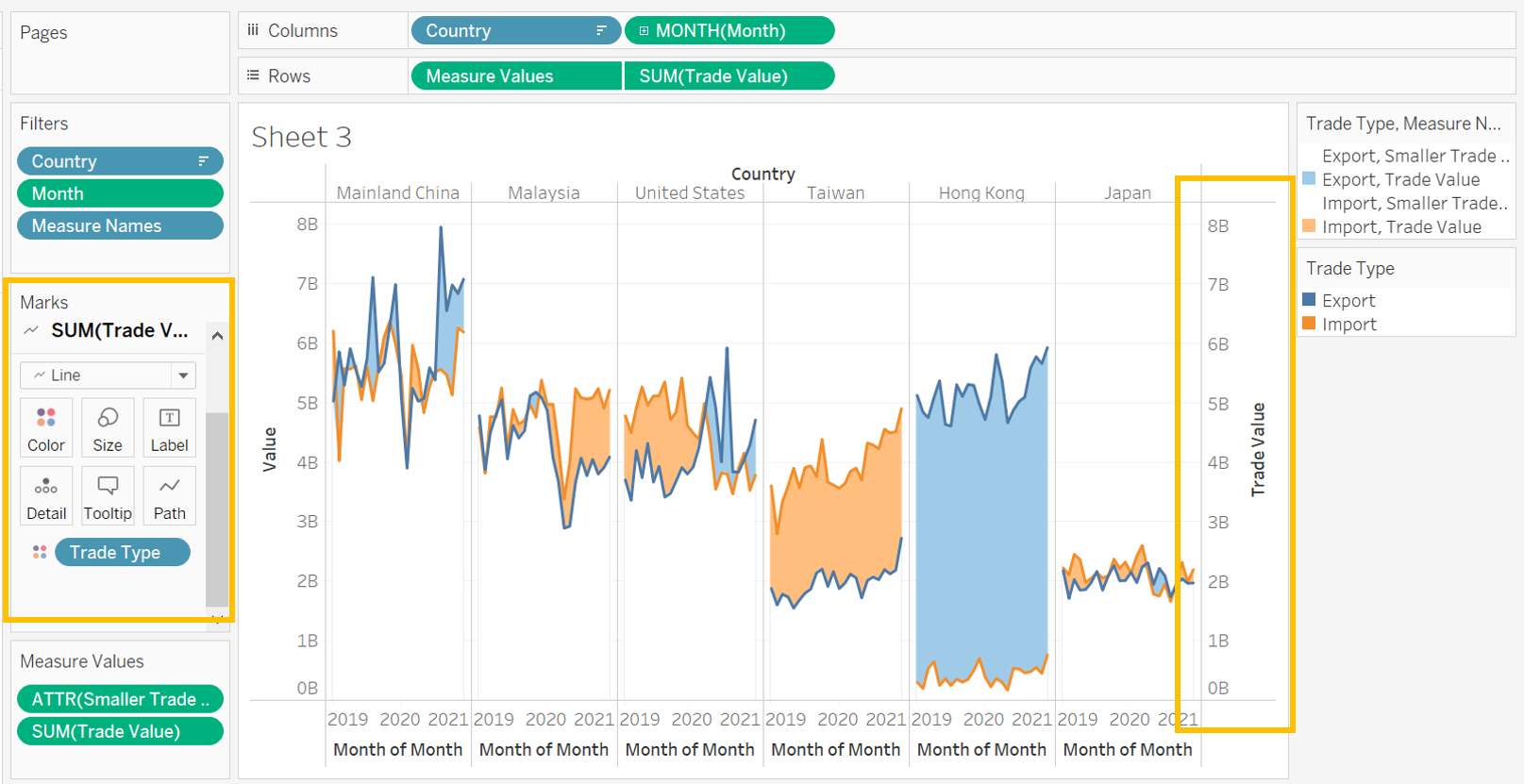Click the SUM(Trade Value) pill on Rows
Screen dimensions: 1524x784
click(x=729, y=76)
